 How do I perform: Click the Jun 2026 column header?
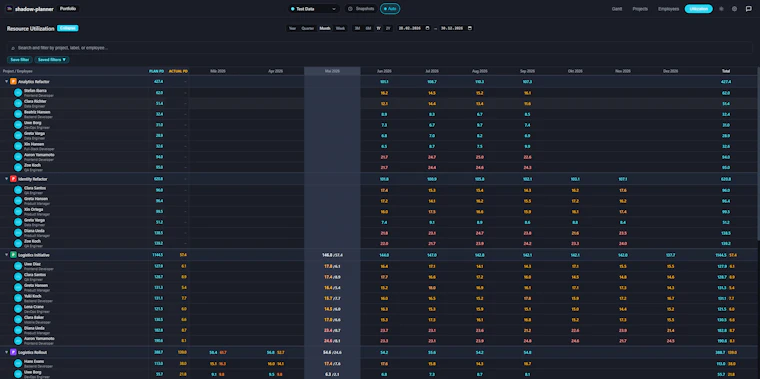[384, 71]
